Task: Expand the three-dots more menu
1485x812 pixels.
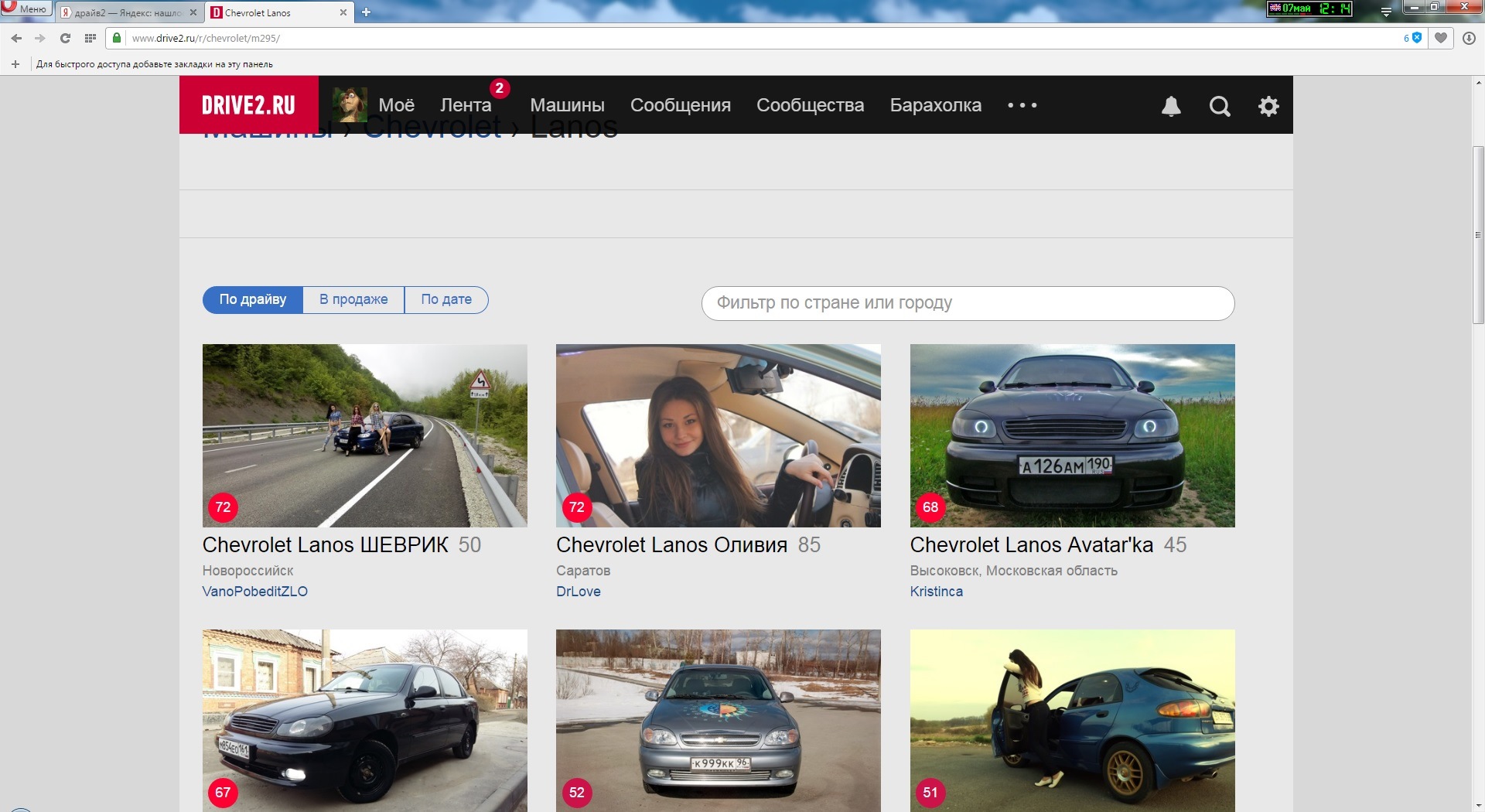Action: 1022,105
